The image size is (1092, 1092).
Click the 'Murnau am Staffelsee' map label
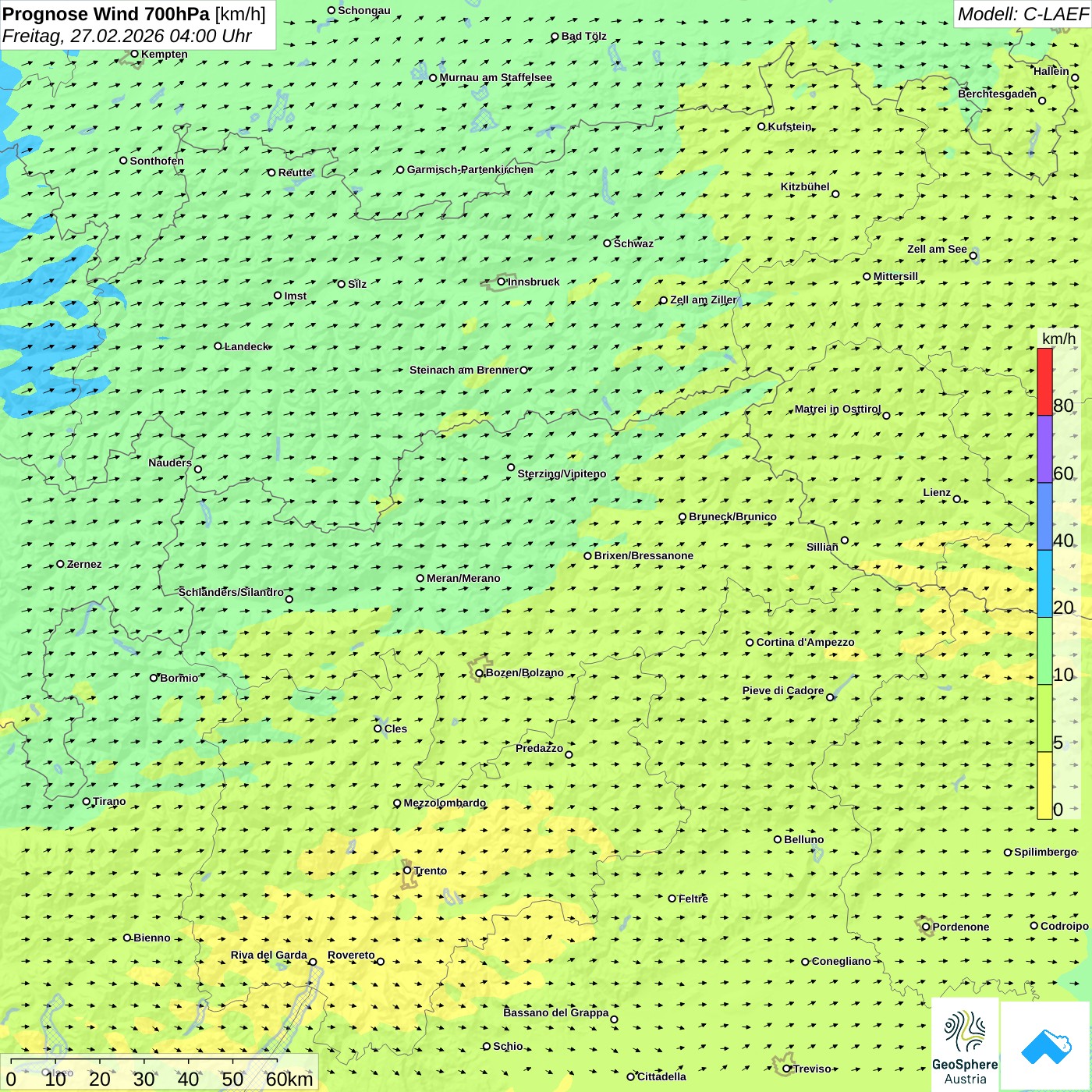pyautogui.click(x=495, y=77)
